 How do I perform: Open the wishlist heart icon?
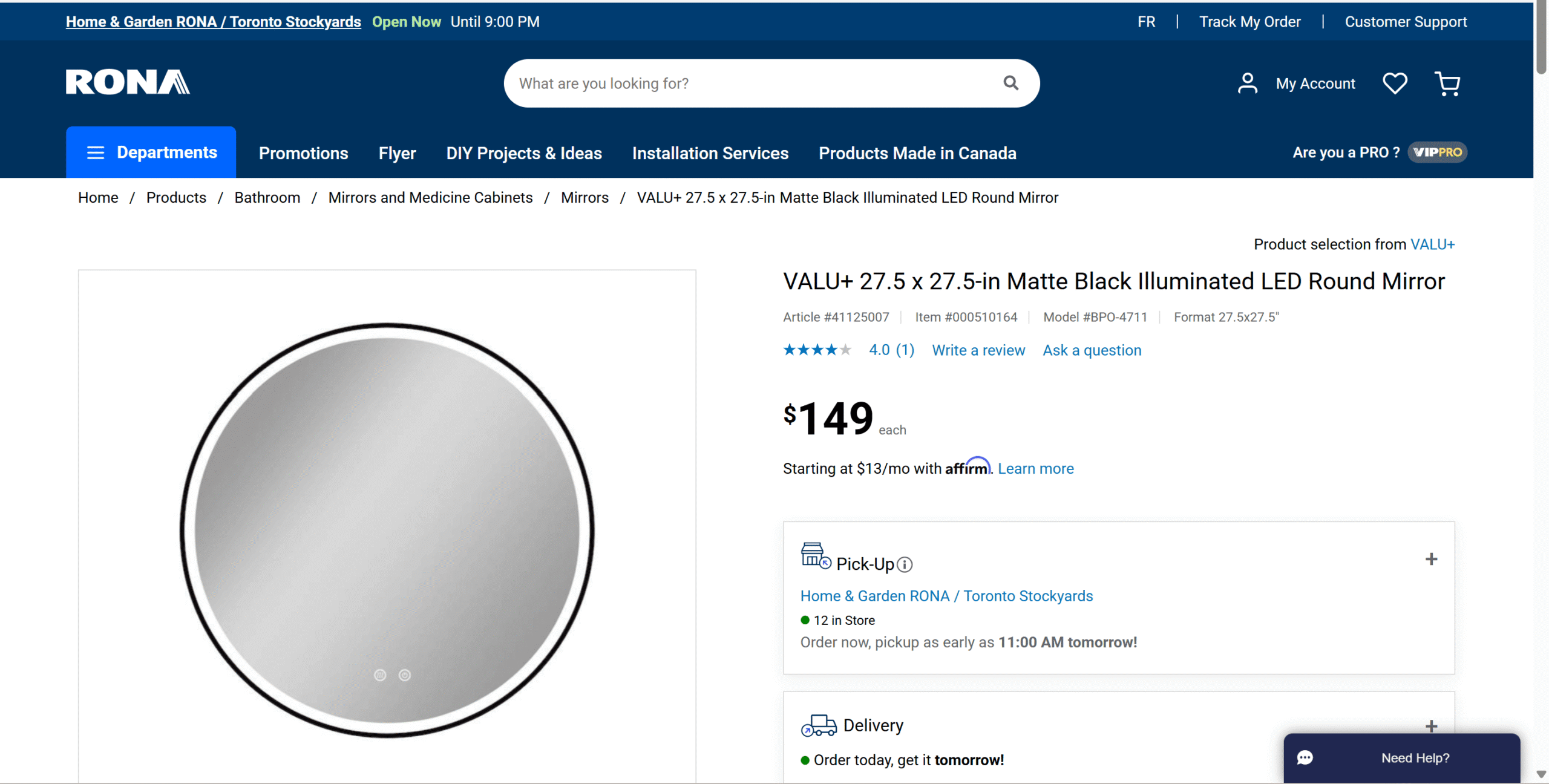click(1395, 83)
